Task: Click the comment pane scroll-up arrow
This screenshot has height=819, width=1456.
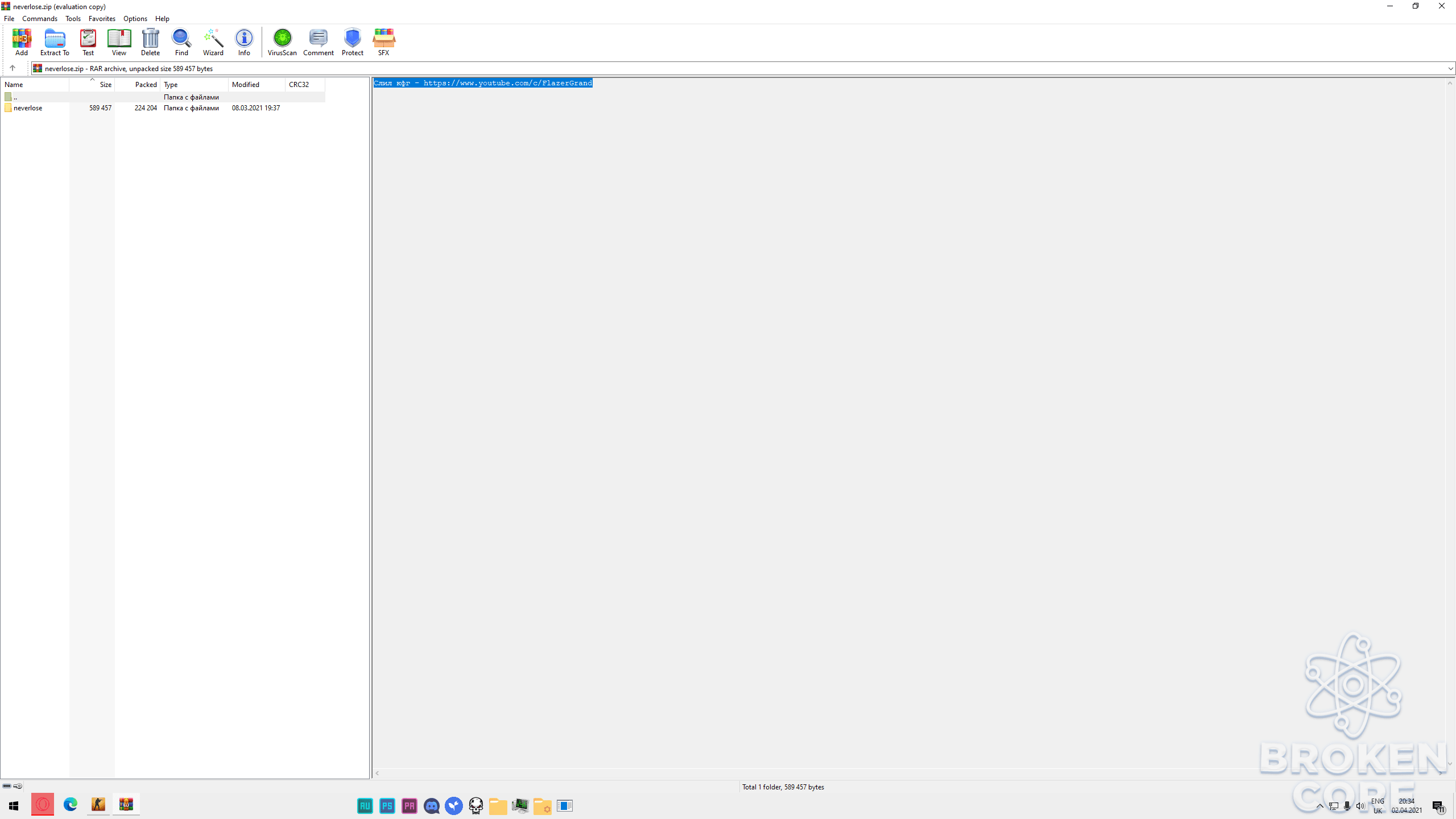Action: pos(1450,84)
